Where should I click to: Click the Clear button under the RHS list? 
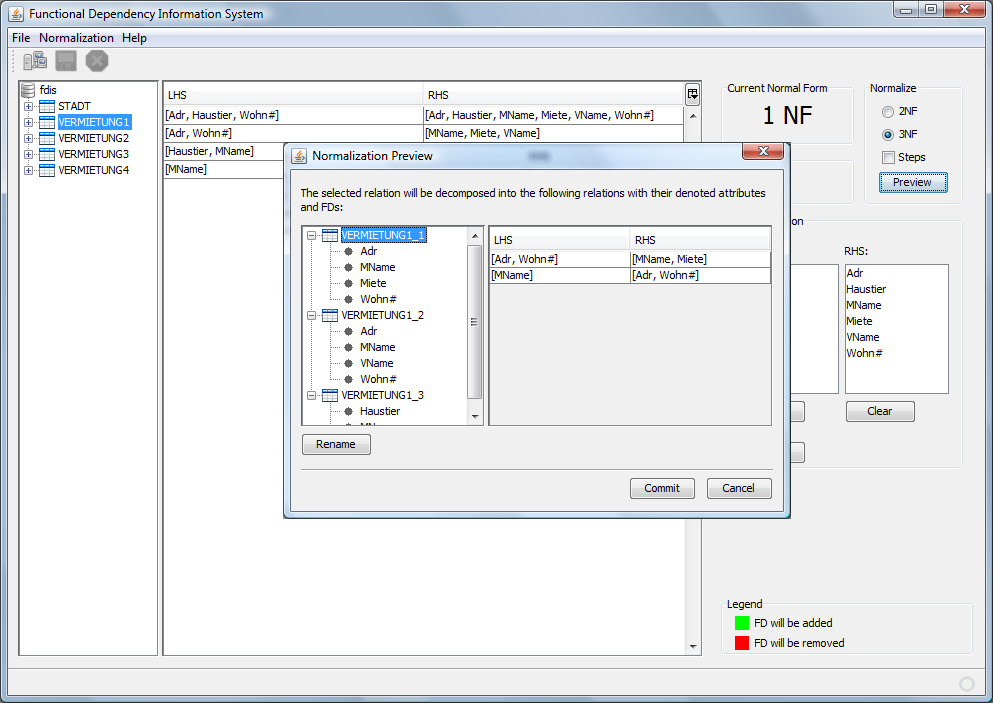[x=880, y=412]
